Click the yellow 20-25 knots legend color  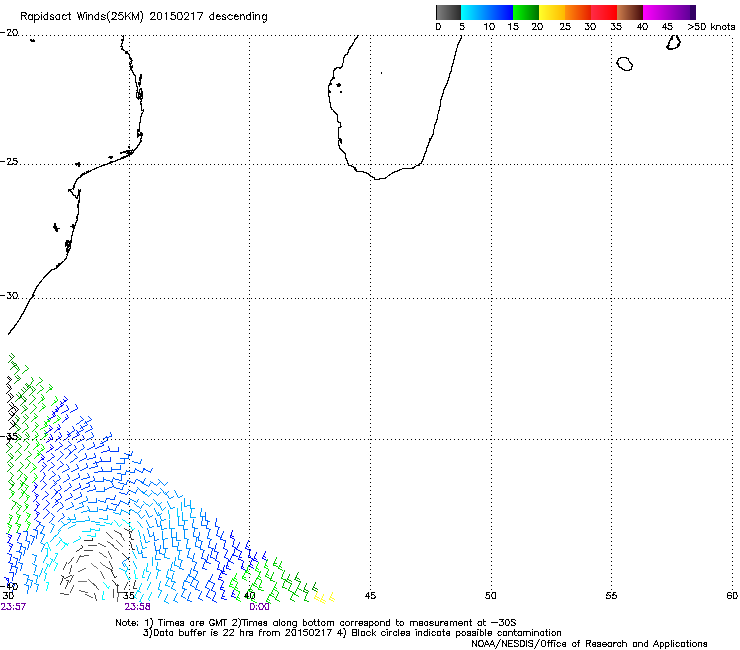(x=552, y=12)
